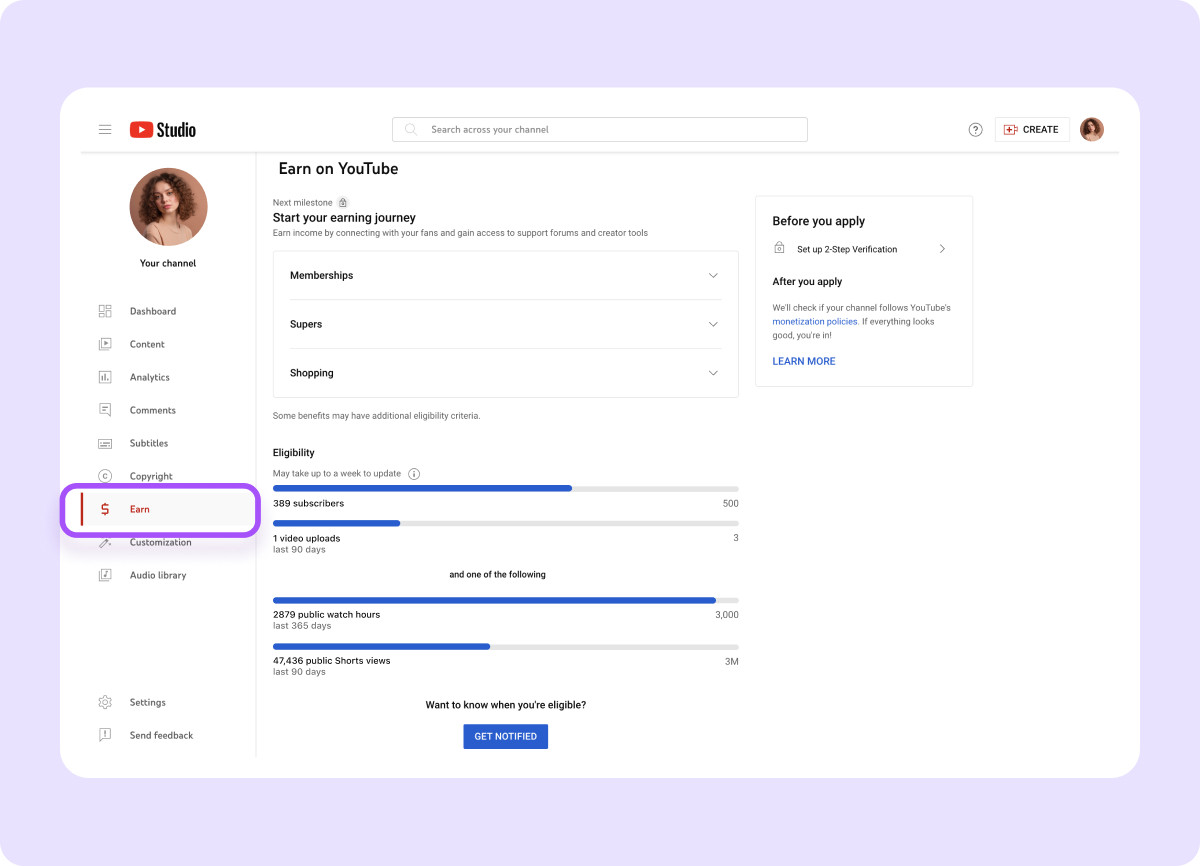1200x866 pixels.
Task: Click Start your earning journey heading
Action: pos(344,217)
